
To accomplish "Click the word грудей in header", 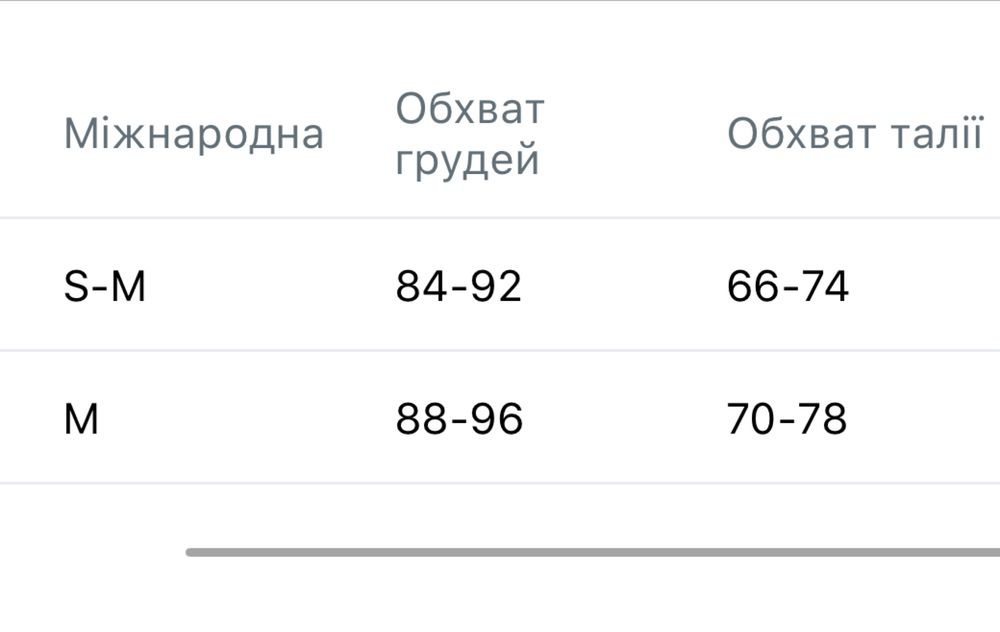I will 468,160.
